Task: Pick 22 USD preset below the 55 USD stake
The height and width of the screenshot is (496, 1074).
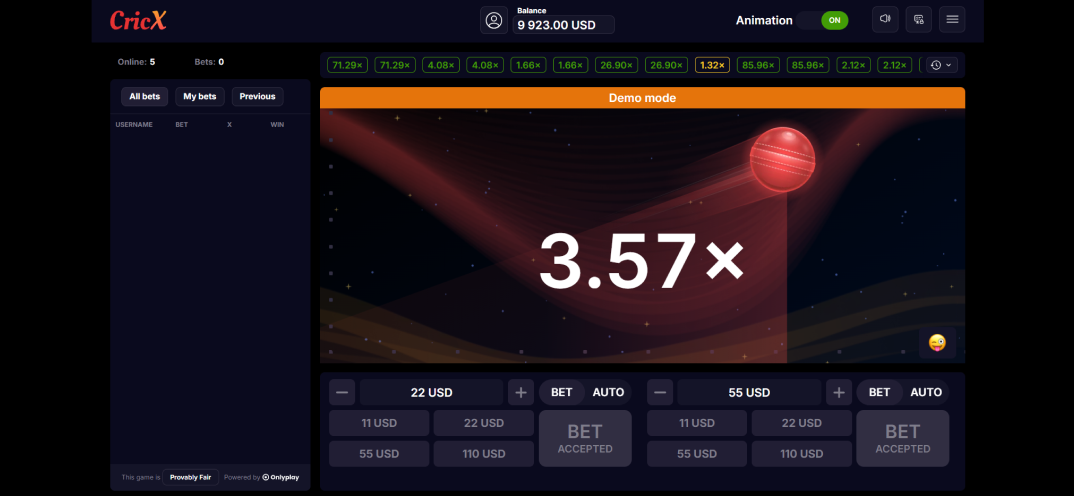Action: point(801,423)
